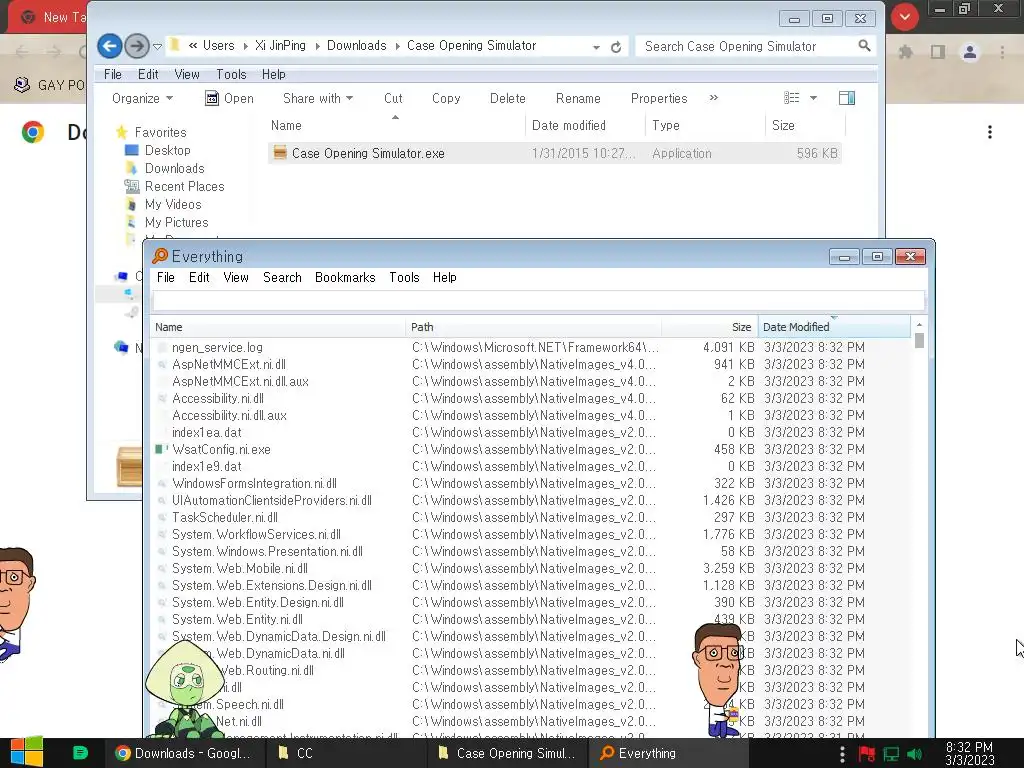Expand the Organize dropdown
1024x768 pixels.
142,98
